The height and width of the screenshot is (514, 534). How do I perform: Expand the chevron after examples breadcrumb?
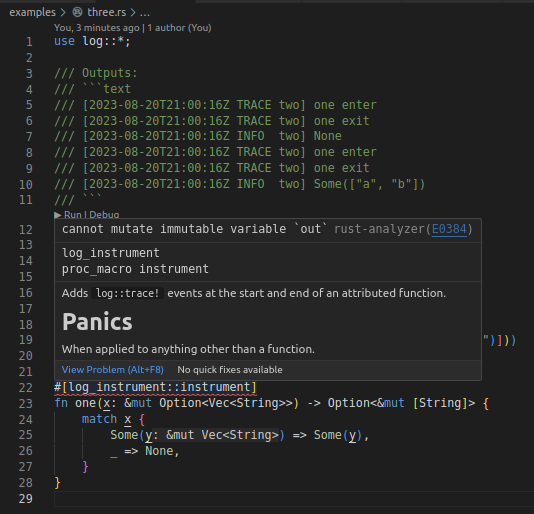tap(63, 13)
